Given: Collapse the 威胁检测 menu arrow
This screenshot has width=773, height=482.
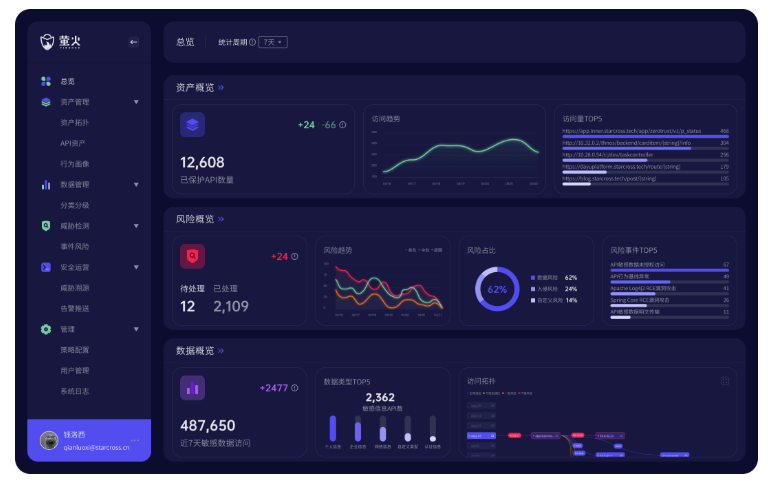Looking at the screenshot, I should pos(136,226).
